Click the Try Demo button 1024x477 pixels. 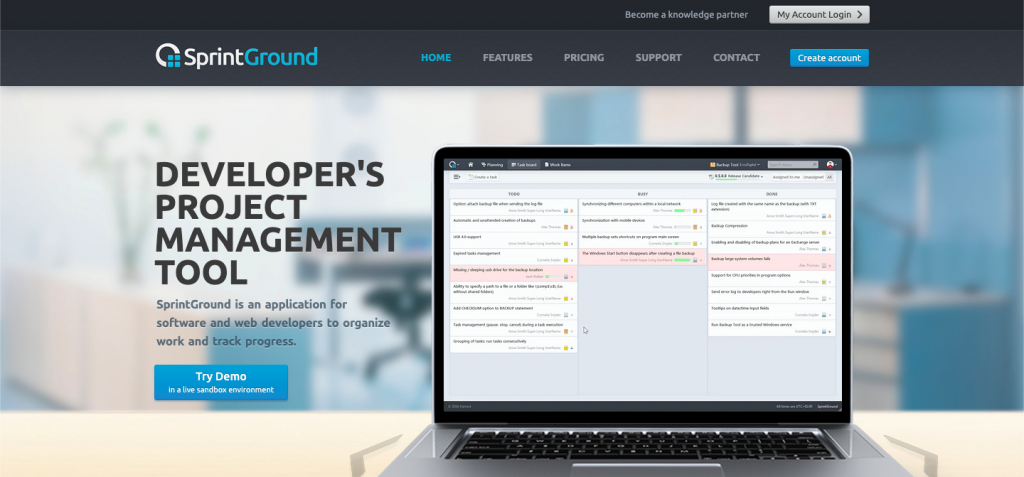point(221,382)
